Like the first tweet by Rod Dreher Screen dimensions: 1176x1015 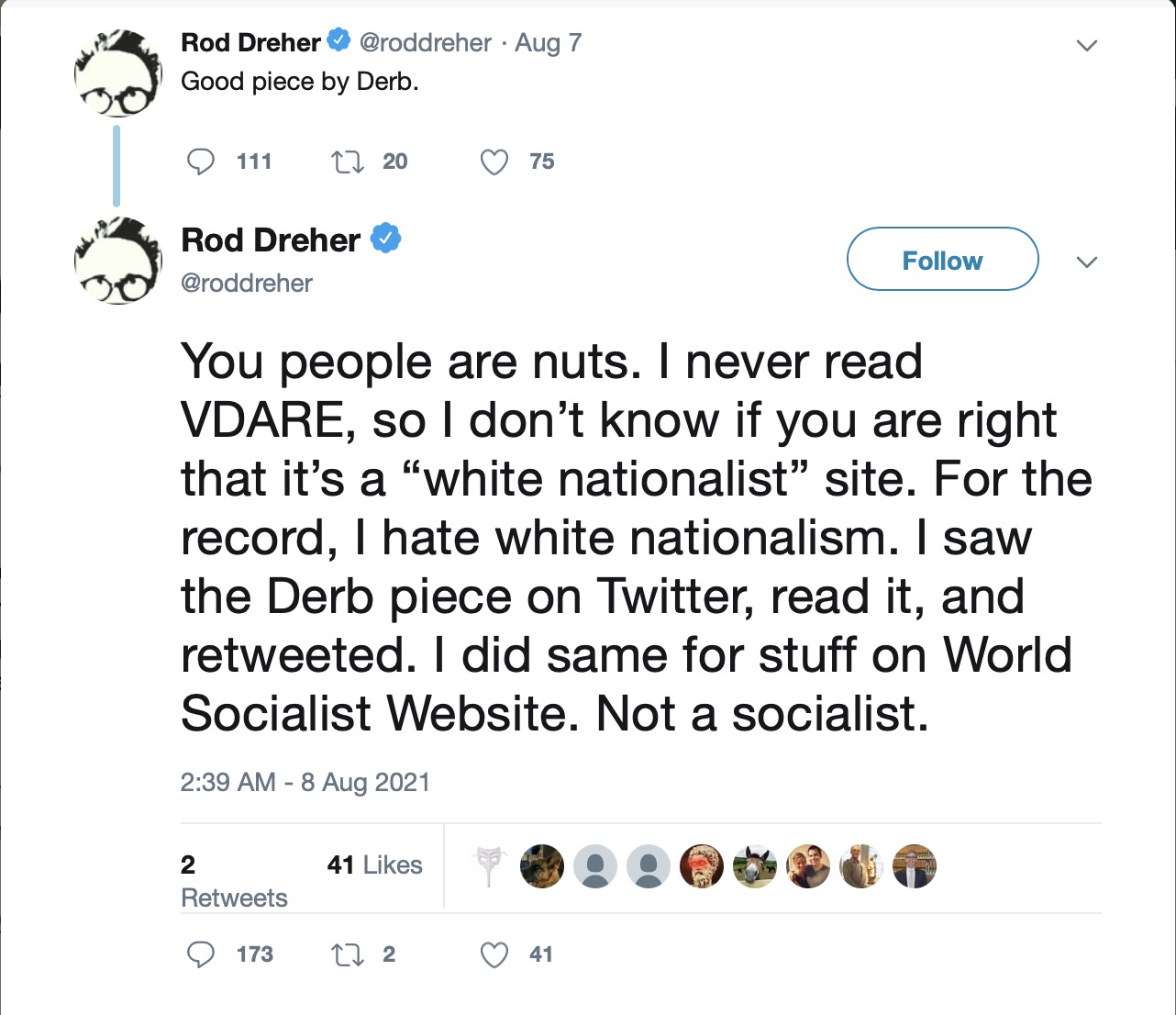(x=494, y=162)
